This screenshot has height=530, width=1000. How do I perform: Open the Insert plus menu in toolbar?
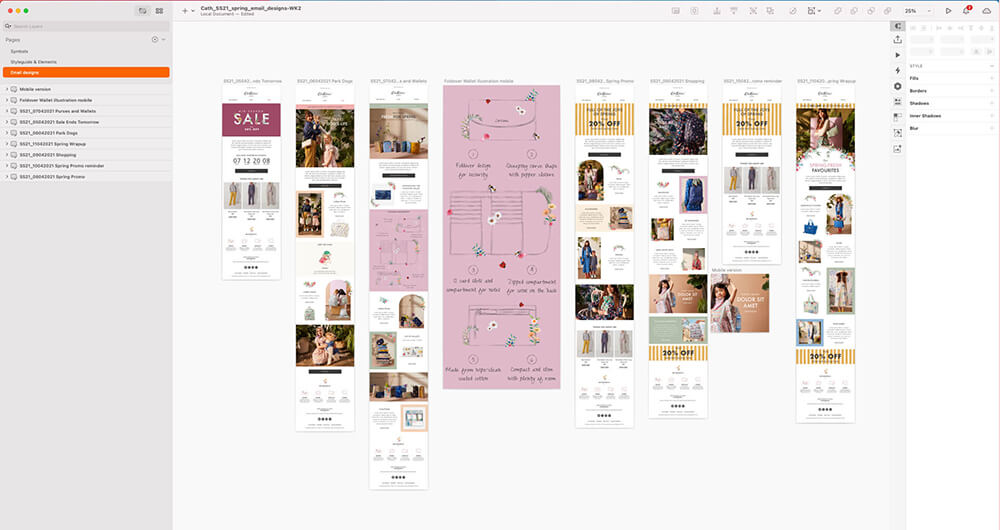pos(185,10)
